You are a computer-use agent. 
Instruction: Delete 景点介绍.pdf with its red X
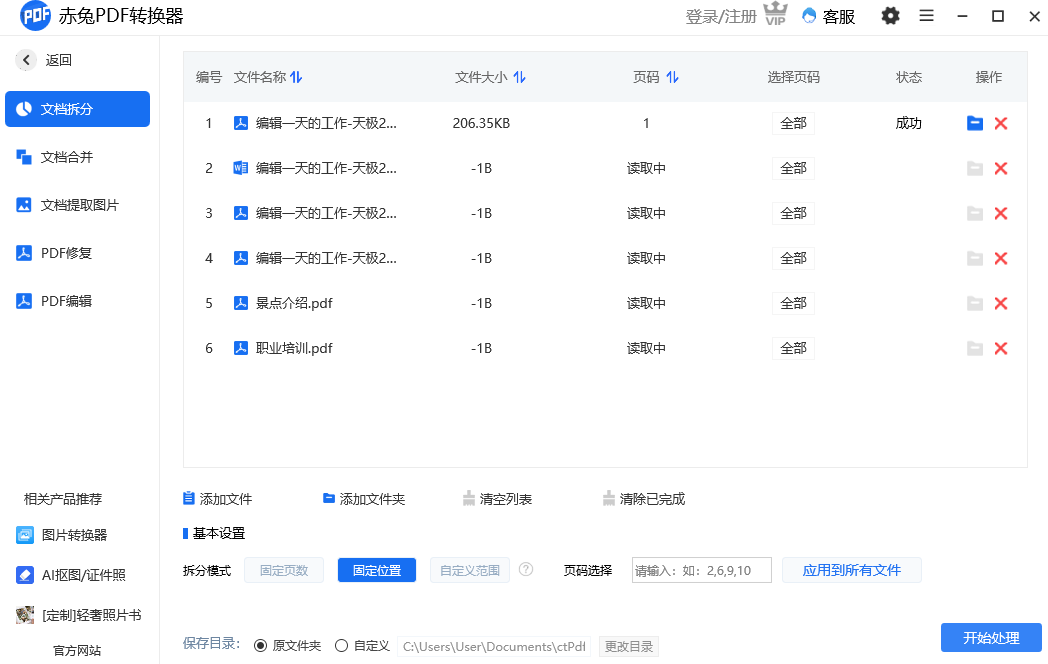1001,303
